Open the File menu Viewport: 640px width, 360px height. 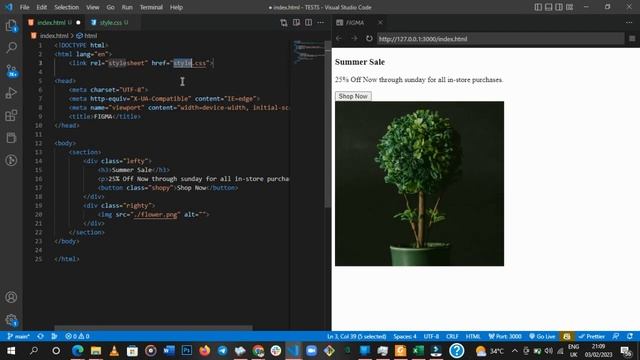pos(24,7)
